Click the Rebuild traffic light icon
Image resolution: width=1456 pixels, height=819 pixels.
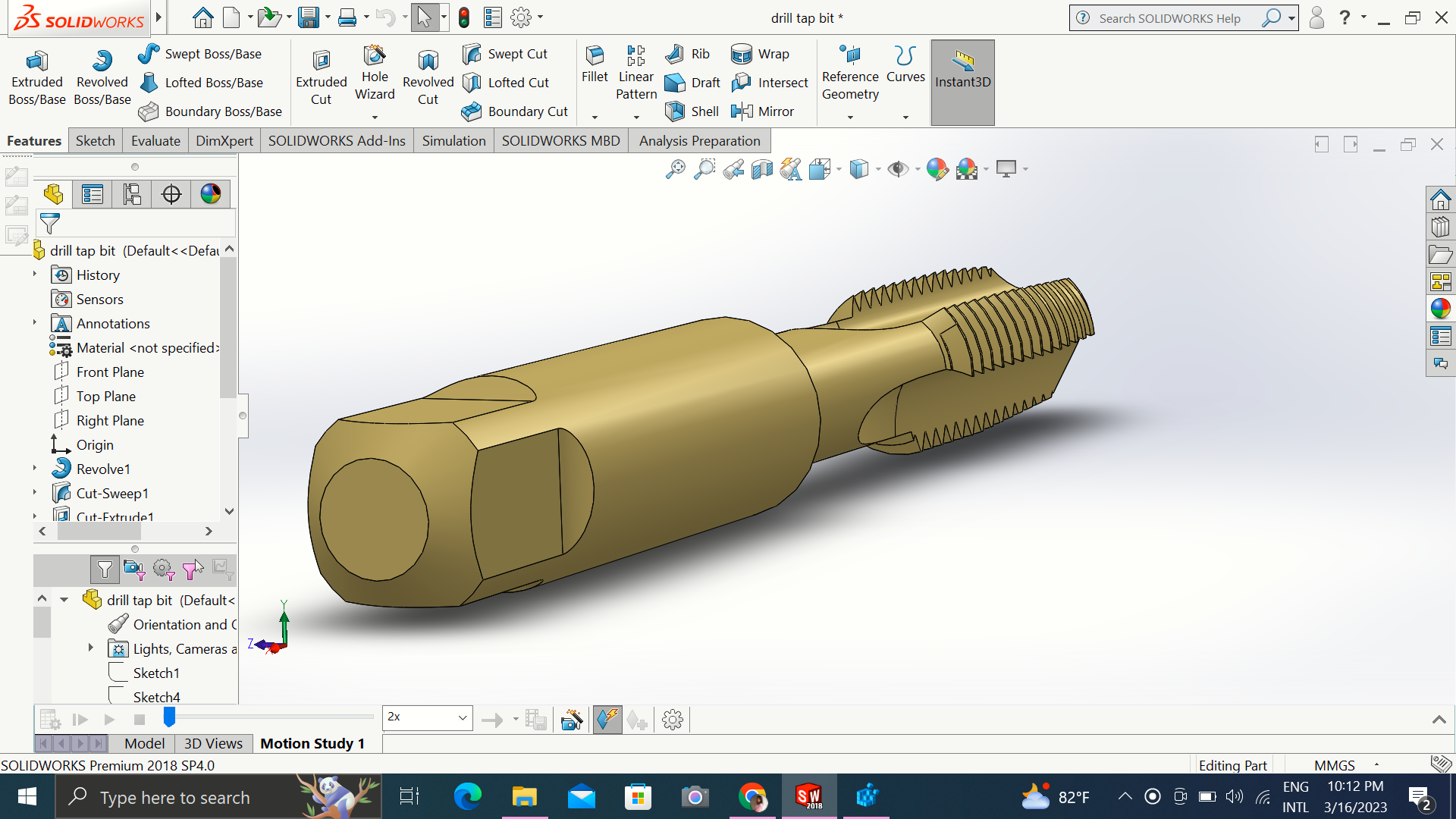pos(464,17)
